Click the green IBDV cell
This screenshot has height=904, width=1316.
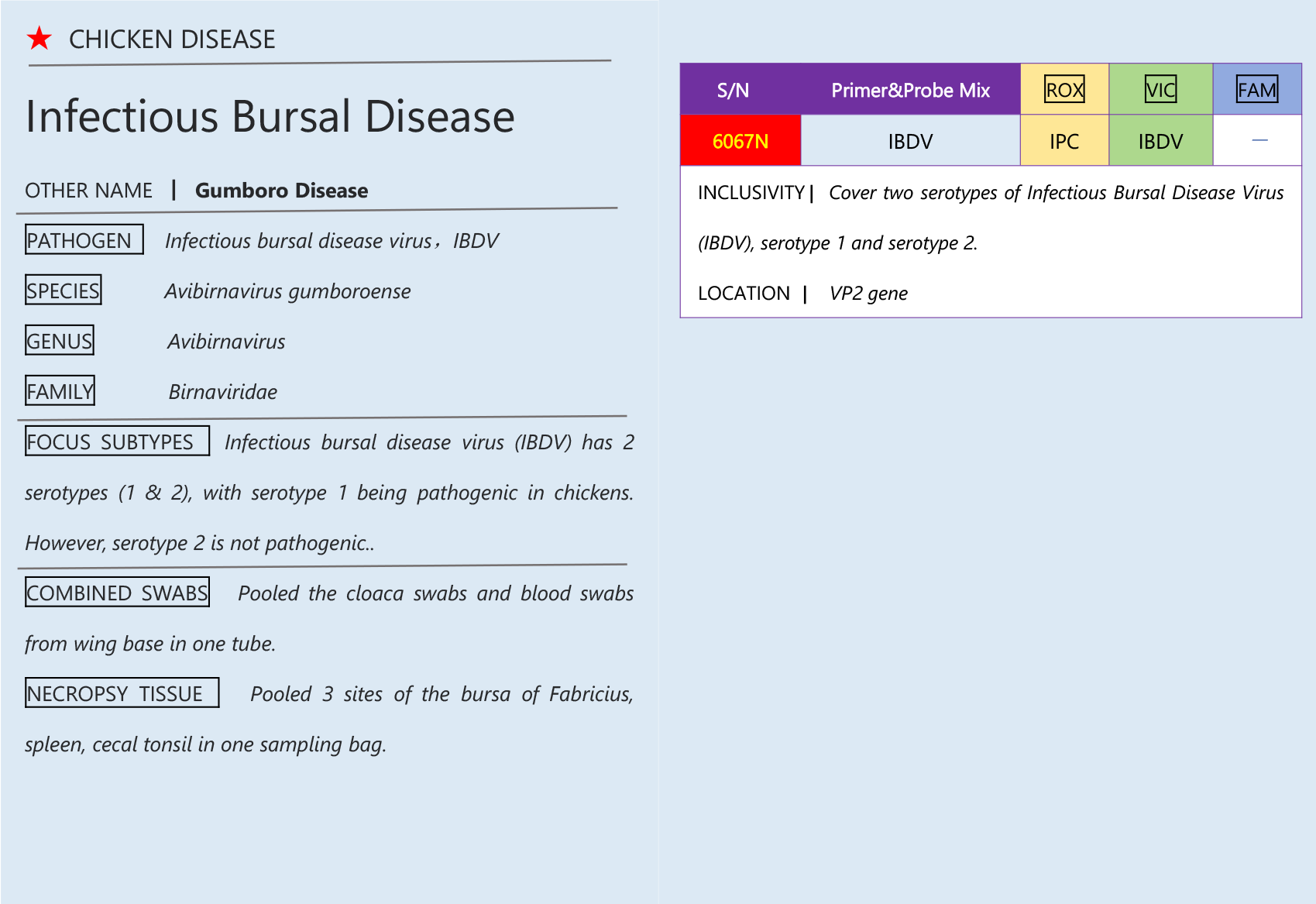point(1160,141)
